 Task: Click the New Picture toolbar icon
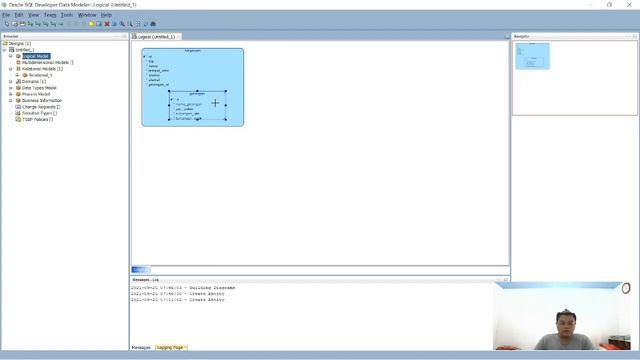[99, 24]
